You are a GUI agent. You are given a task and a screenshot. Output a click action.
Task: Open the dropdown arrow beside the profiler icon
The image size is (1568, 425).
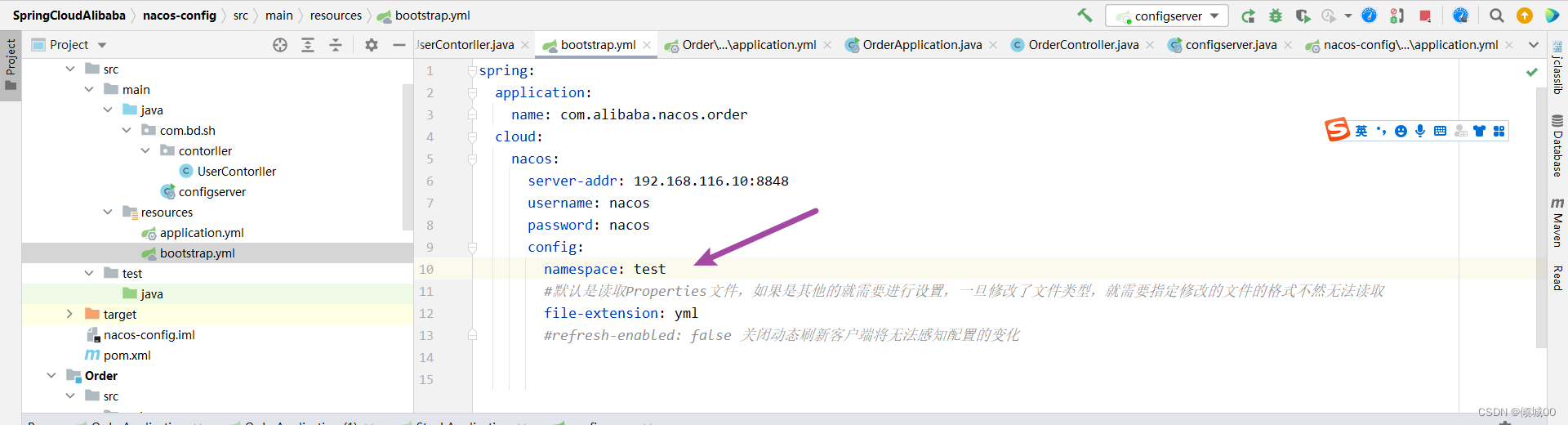pyautogui.click(x=1348, y=16)
